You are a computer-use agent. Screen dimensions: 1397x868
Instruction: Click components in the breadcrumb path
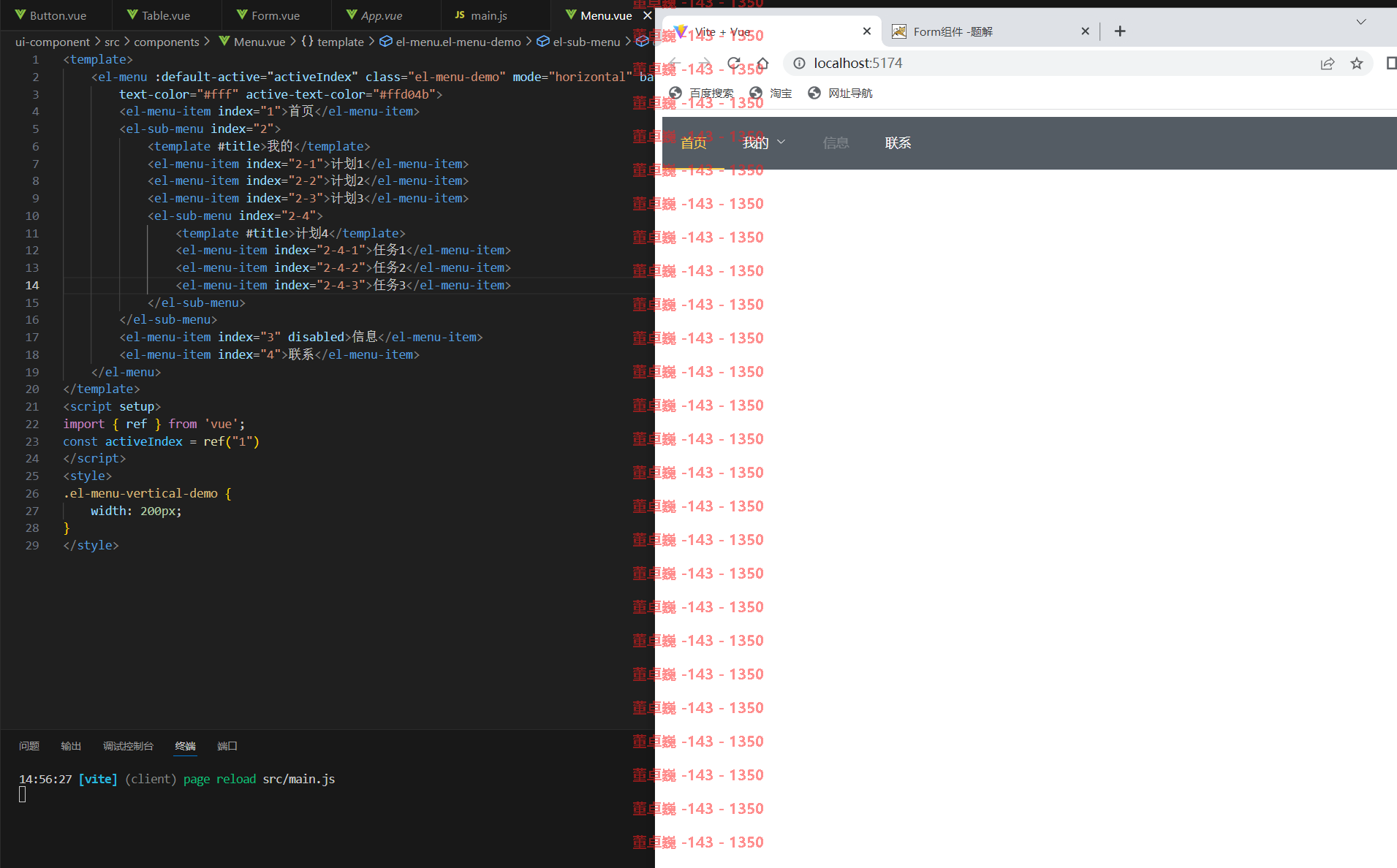167,42
